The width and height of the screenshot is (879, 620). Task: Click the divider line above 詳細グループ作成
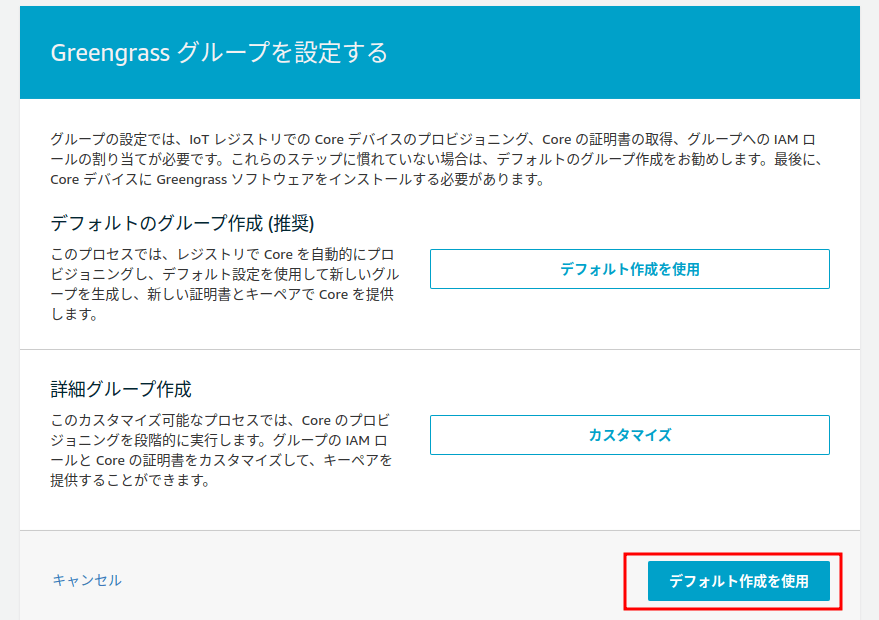pyautogui.click(x=440, y=349)
